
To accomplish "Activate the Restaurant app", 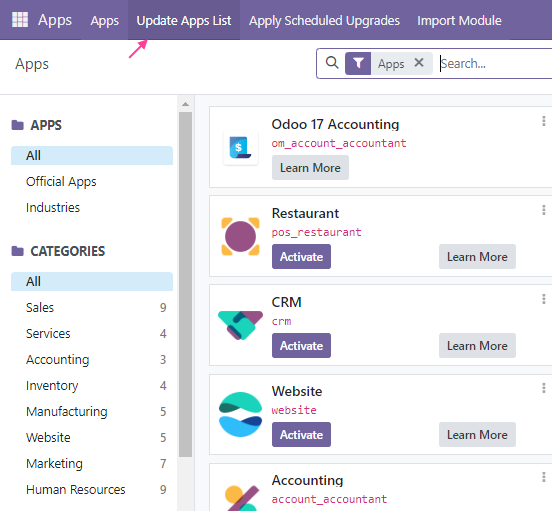I will pyautogui.click(x=301, y=257).
